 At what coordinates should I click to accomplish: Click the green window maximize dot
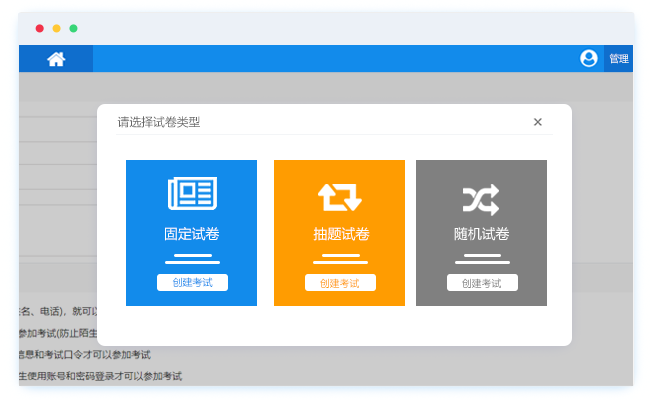click(73, 29)
